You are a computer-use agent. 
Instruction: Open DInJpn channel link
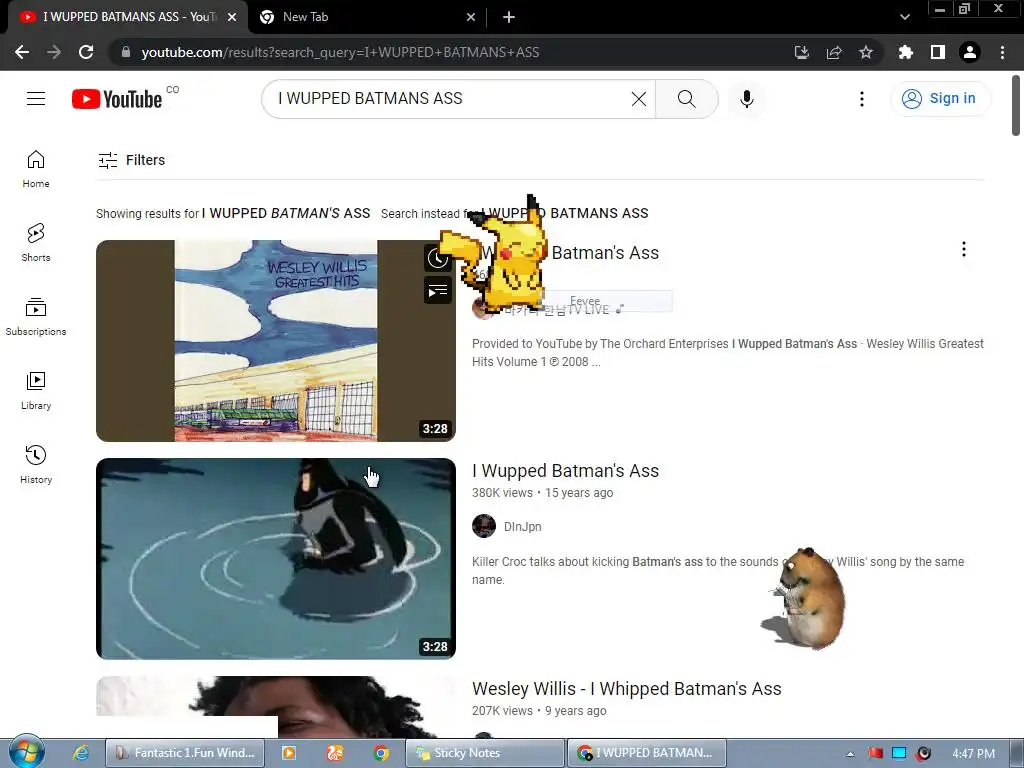click(x=522, y=526)
